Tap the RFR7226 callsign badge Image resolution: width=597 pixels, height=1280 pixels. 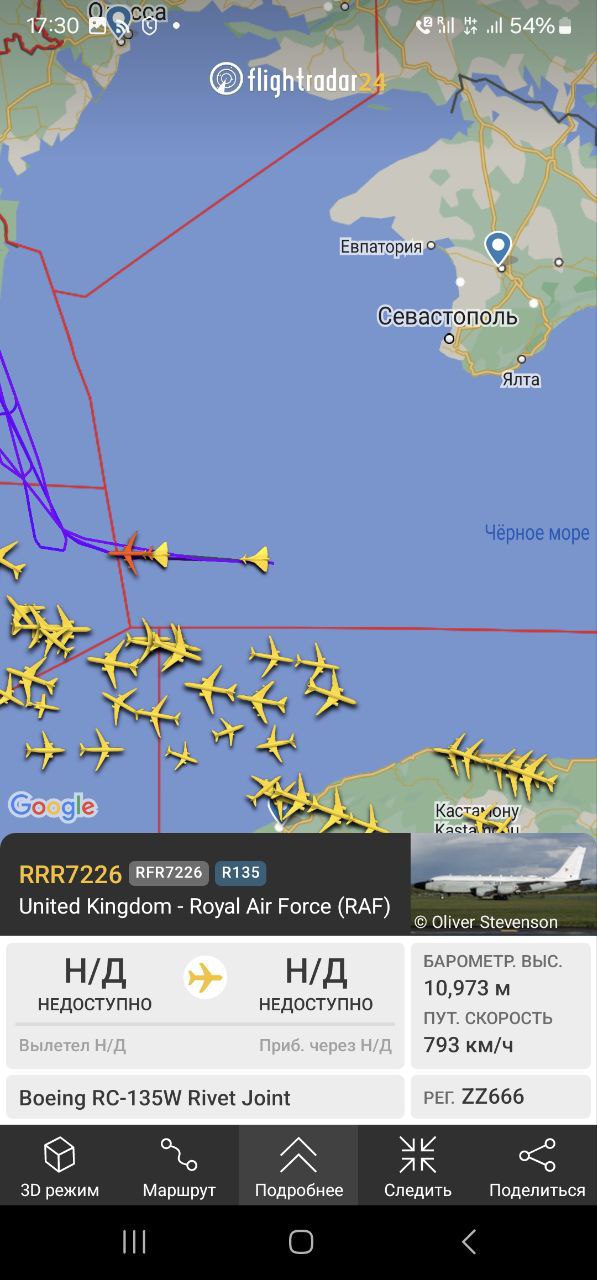(169, 873)
